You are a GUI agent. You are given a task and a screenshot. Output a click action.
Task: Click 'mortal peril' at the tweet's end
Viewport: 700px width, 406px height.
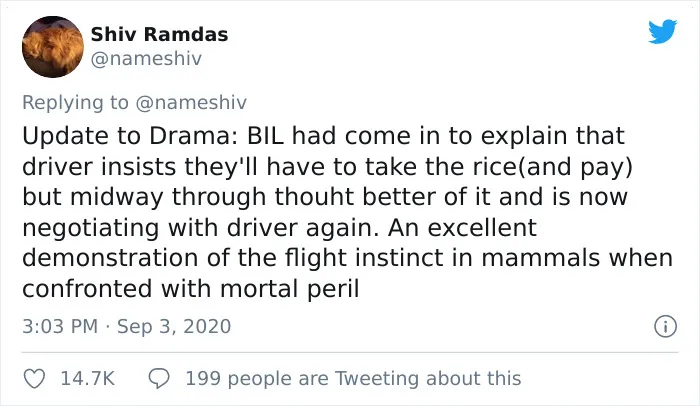pos(289,289)
